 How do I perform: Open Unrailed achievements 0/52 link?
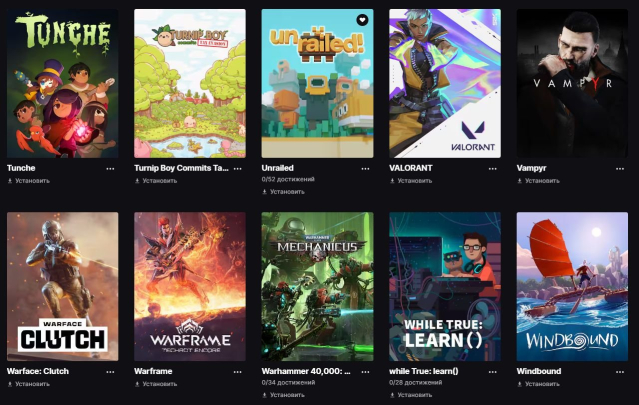point(288,179)
